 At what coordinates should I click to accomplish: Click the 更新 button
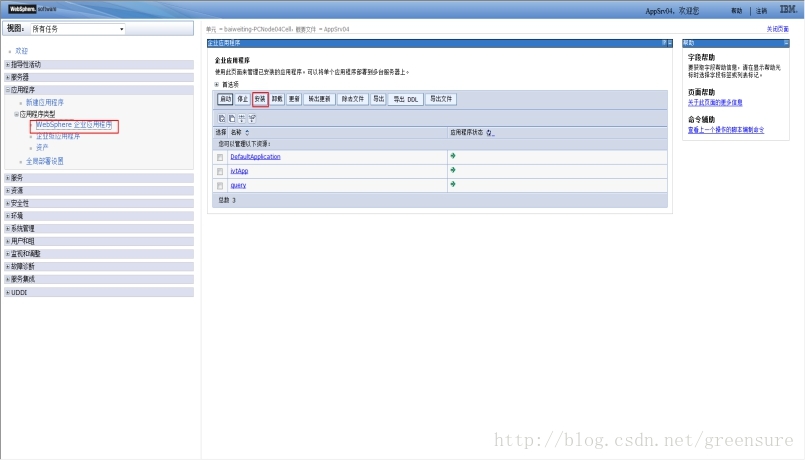coord(294,99)
